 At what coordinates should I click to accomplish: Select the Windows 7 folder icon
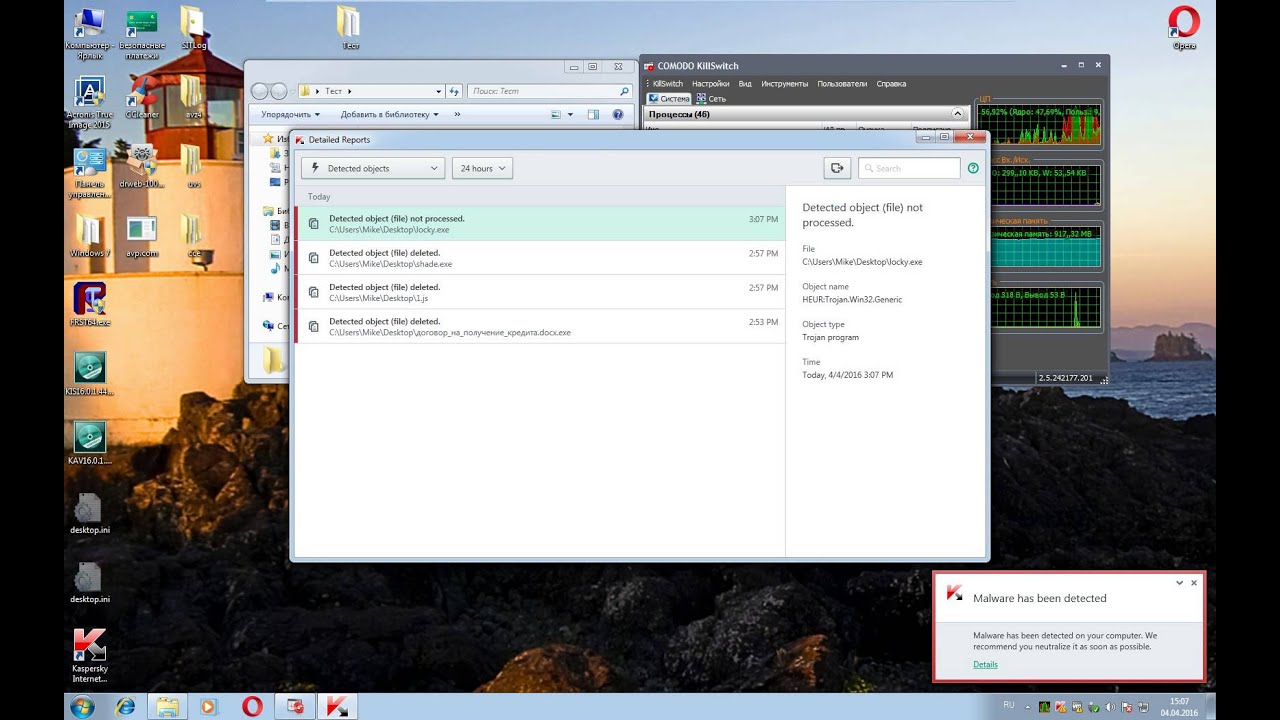pyautogui.click(x=89, y=236)
